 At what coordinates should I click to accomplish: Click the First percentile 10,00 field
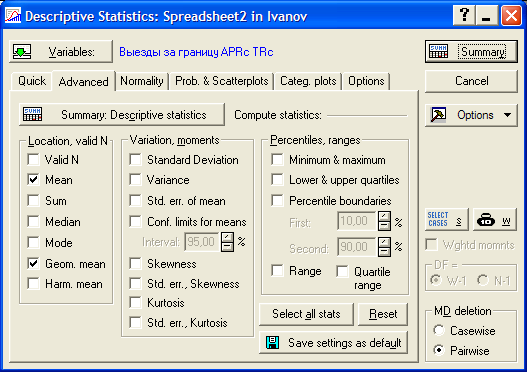(x=357, y=221)
